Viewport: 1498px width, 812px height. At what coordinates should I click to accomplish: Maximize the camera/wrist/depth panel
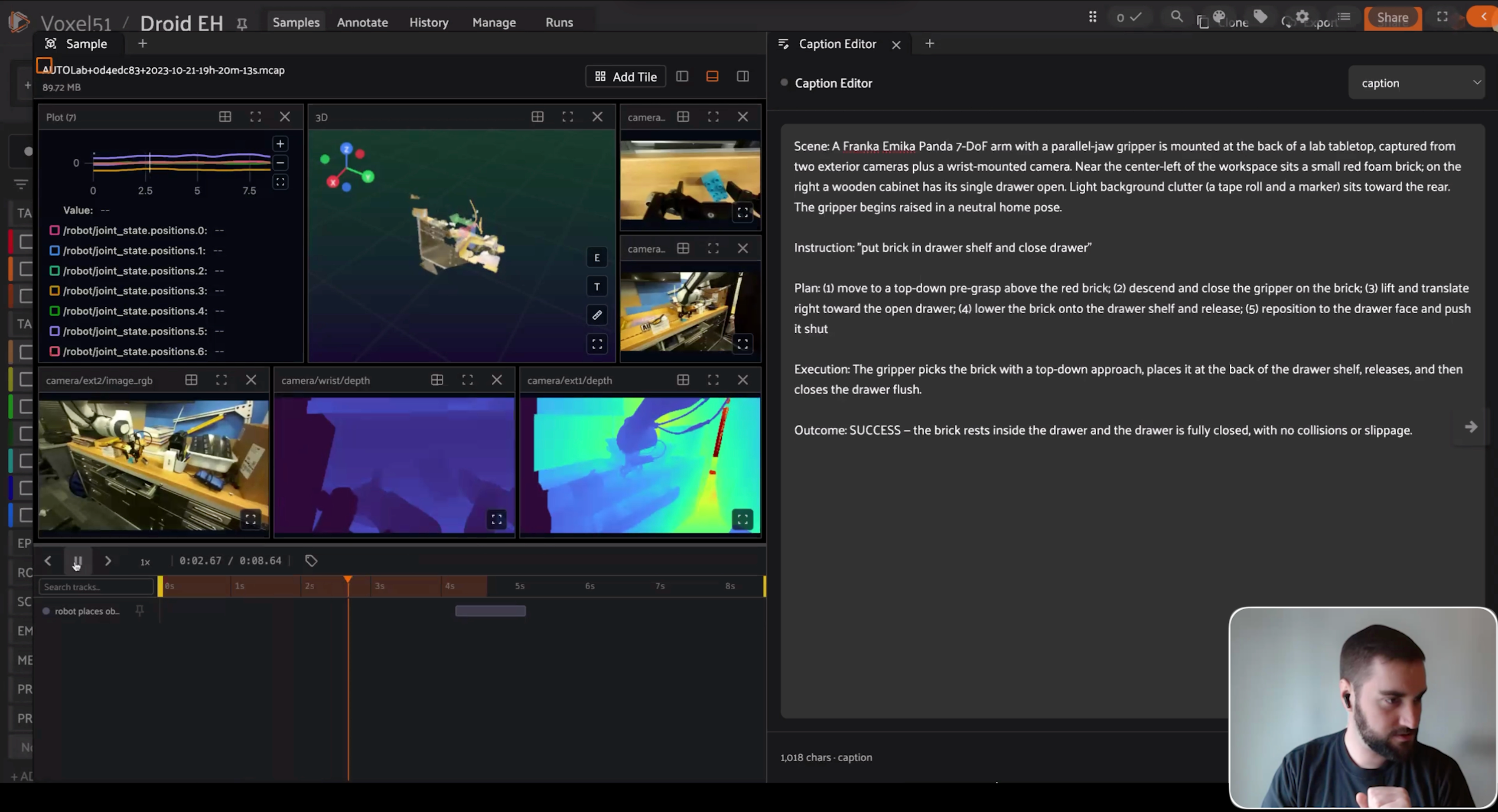pos(467,380)
